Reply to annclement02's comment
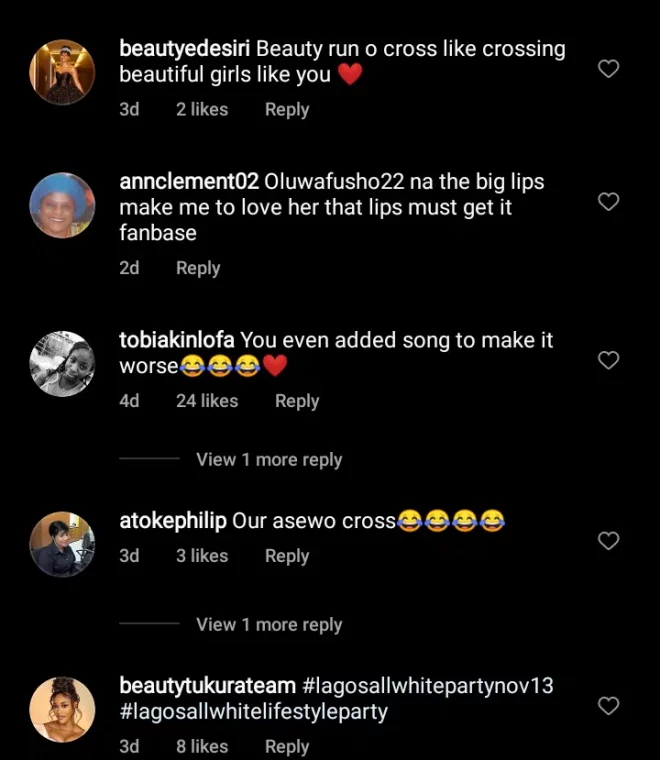The width and height of the screenshot is (660, 760). point(198,268)
